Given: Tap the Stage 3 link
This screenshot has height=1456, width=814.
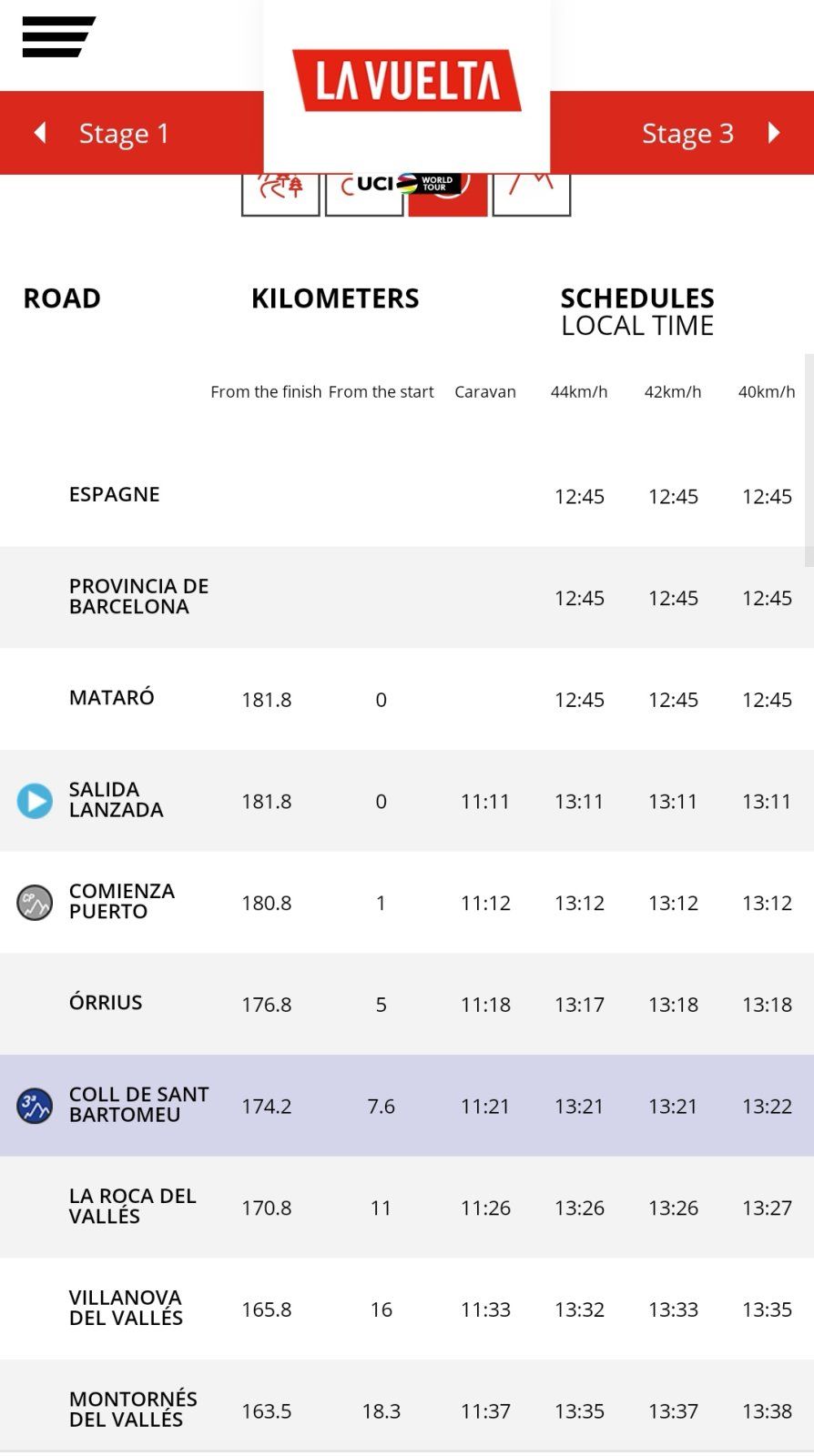Looking at the screenshot, I should click(x=687, y=133).
